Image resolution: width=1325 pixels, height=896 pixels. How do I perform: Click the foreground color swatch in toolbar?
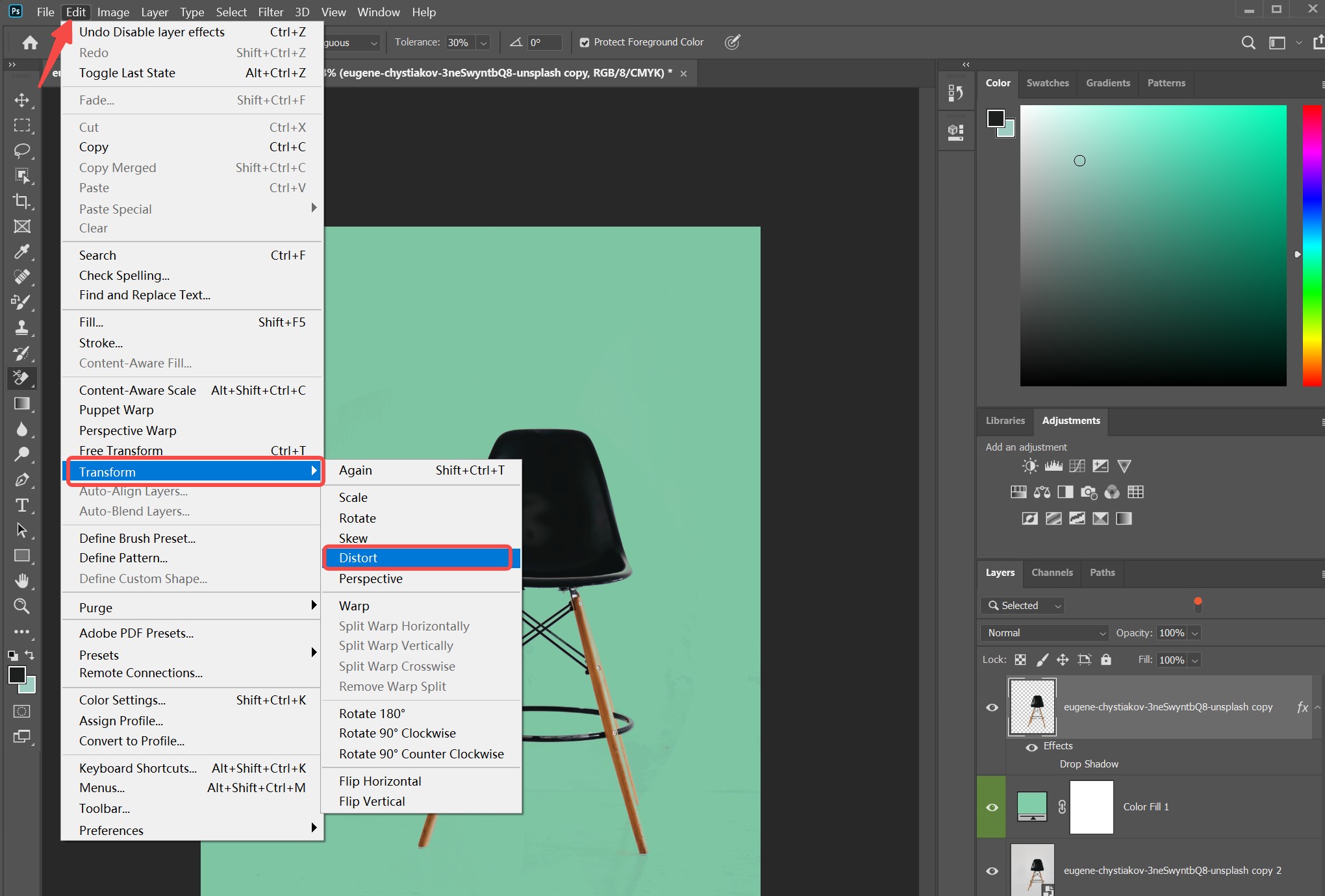point(17,675)
